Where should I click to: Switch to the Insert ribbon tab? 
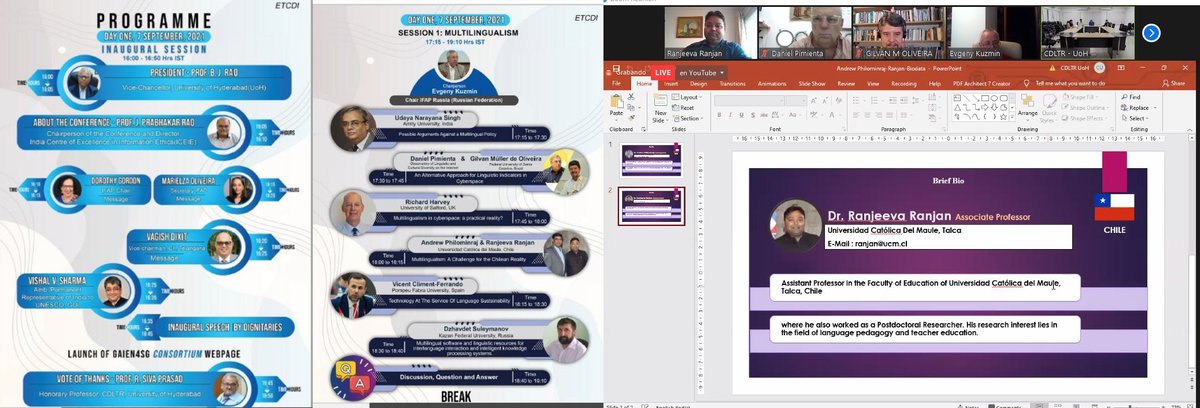point(671,84)
